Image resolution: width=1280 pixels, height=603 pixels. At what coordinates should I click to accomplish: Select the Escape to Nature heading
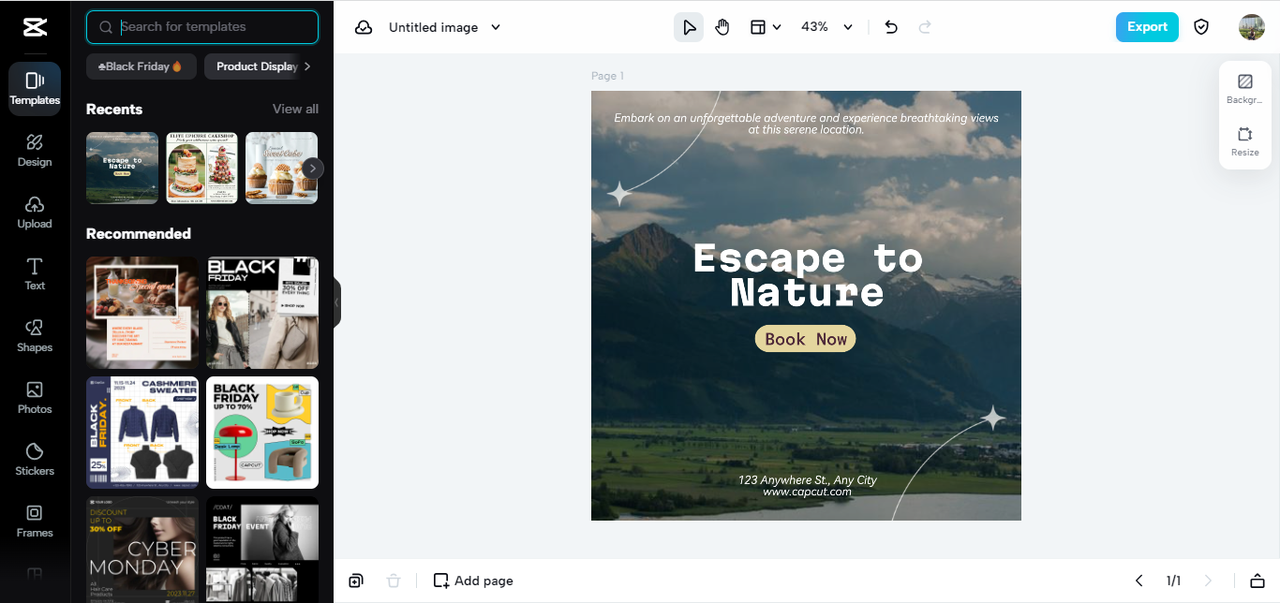tap(807, 275)
